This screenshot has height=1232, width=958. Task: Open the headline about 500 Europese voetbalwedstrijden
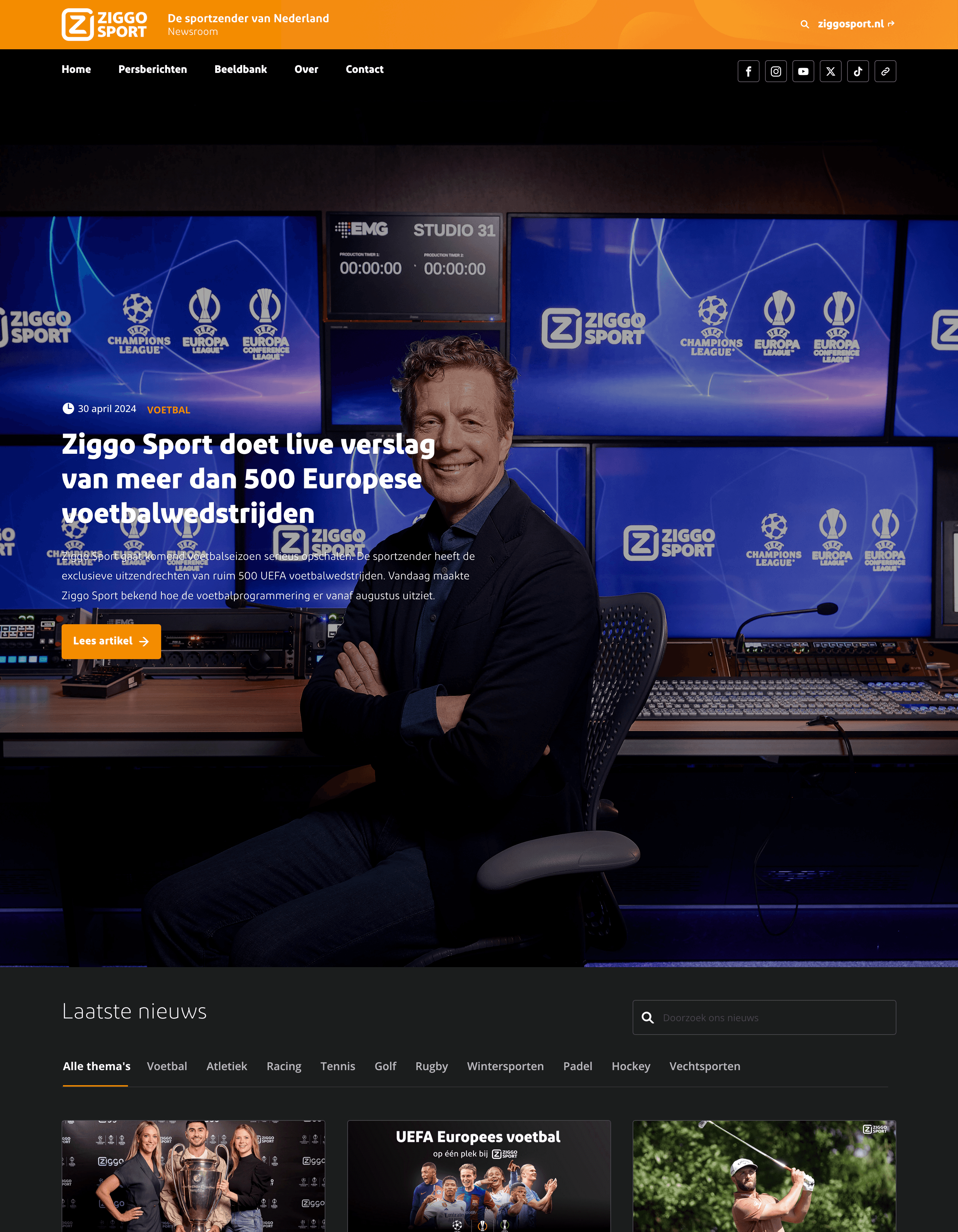248,479
